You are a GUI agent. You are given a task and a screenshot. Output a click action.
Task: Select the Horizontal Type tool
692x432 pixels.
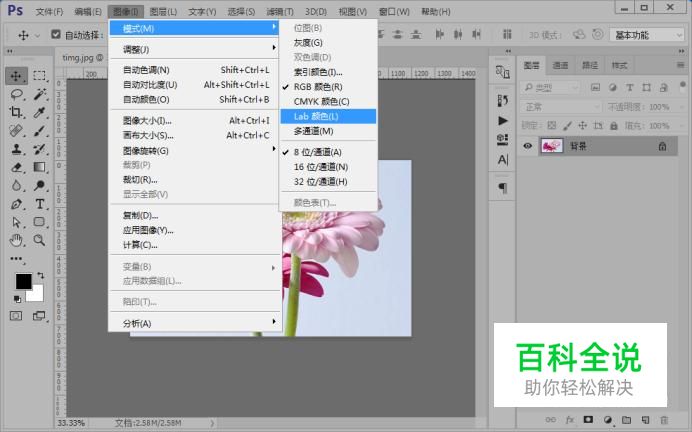[40, 204]
